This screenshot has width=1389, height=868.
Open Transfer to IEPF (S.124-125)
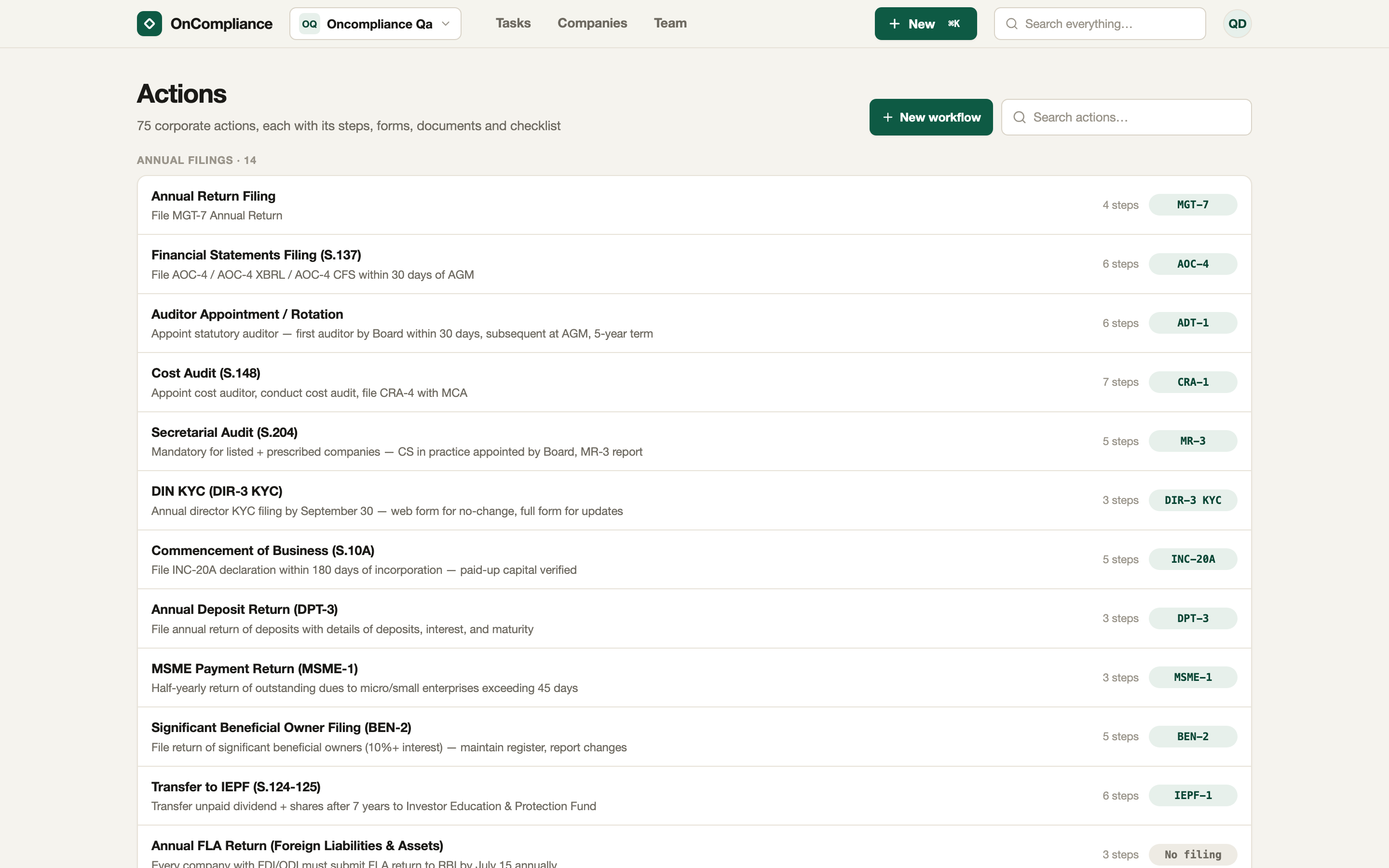(694, 796)
